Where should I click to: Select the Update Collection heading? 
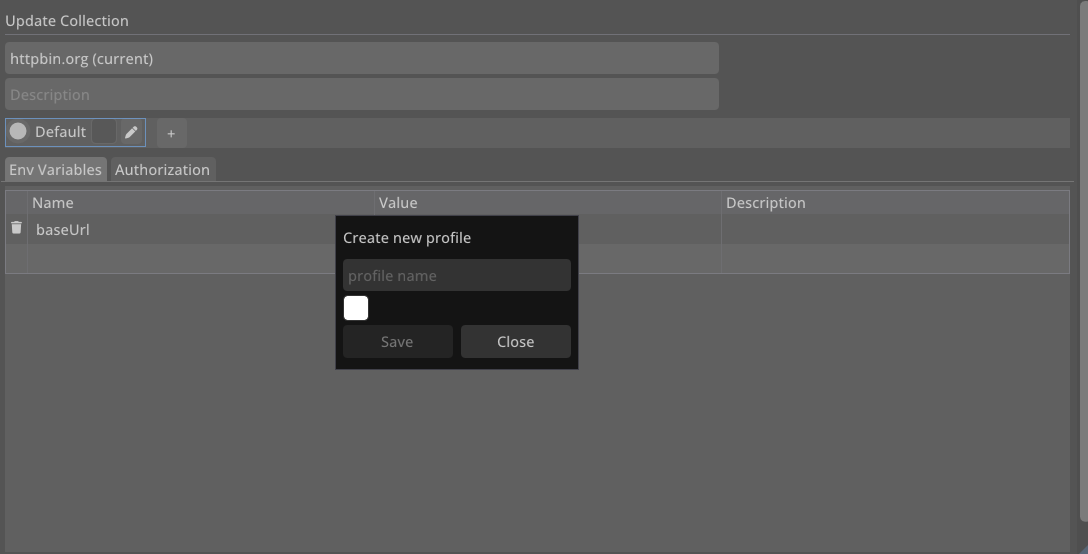point(67,21)
